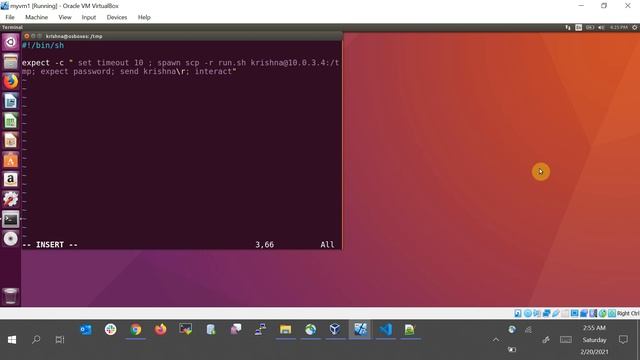Open Google Chrome from the Windows taskbar
Viewport: 640px width, 360px height.
click(136, 329)
